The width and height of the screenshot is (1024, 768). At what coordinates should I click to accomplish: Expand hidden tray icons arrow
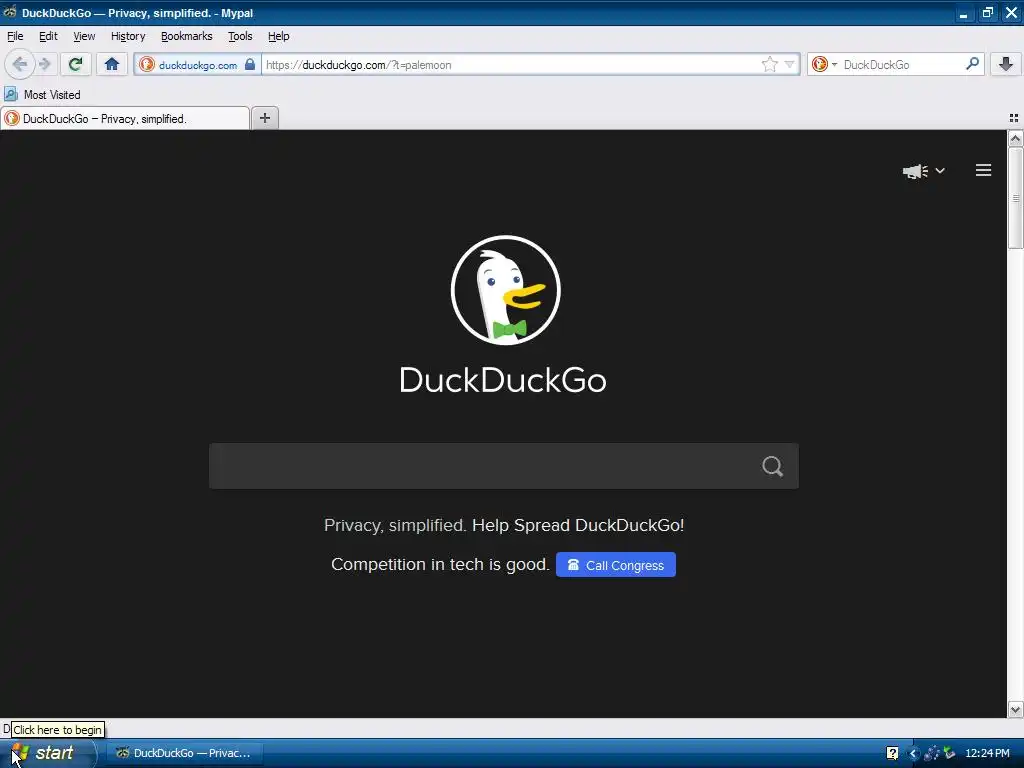point(914,753)
